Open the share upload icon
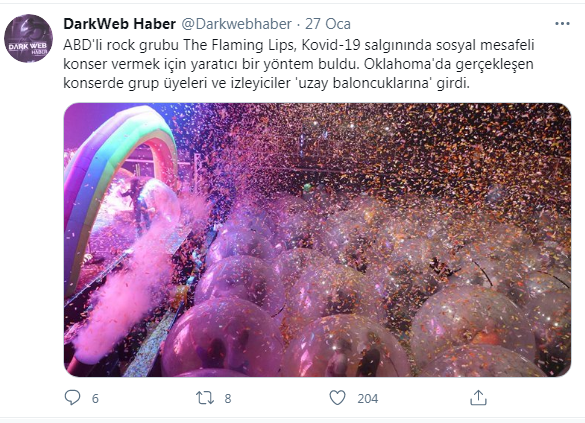Image resolution: width=585 pixels, height=423 pixels. (478, 398)
